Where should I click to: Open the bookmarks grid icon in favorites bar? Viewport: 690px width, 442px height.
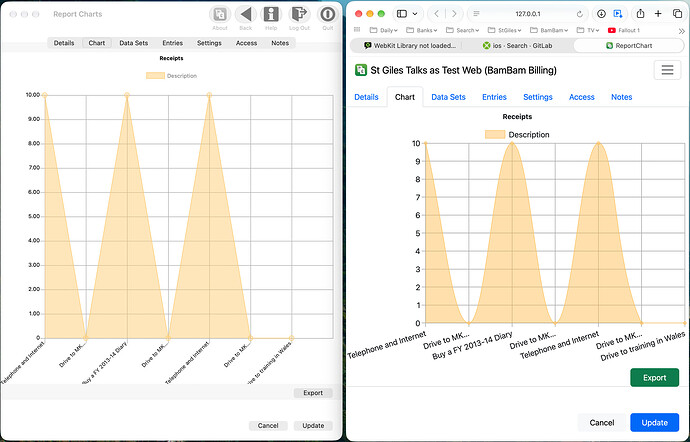tap(357, 30)
